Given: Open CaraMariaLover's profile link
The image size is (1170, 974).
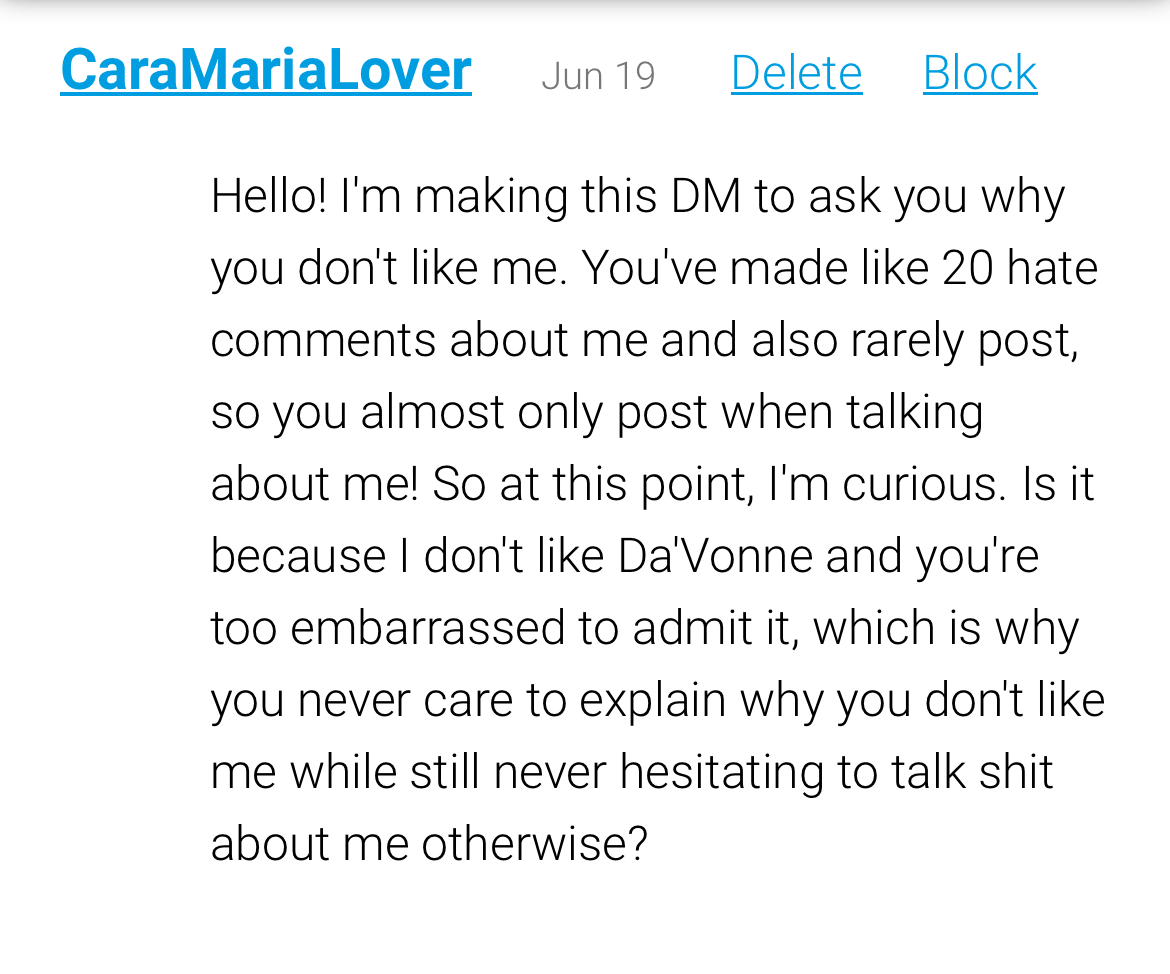Looking at the screenshot, I should coord(266,71).
